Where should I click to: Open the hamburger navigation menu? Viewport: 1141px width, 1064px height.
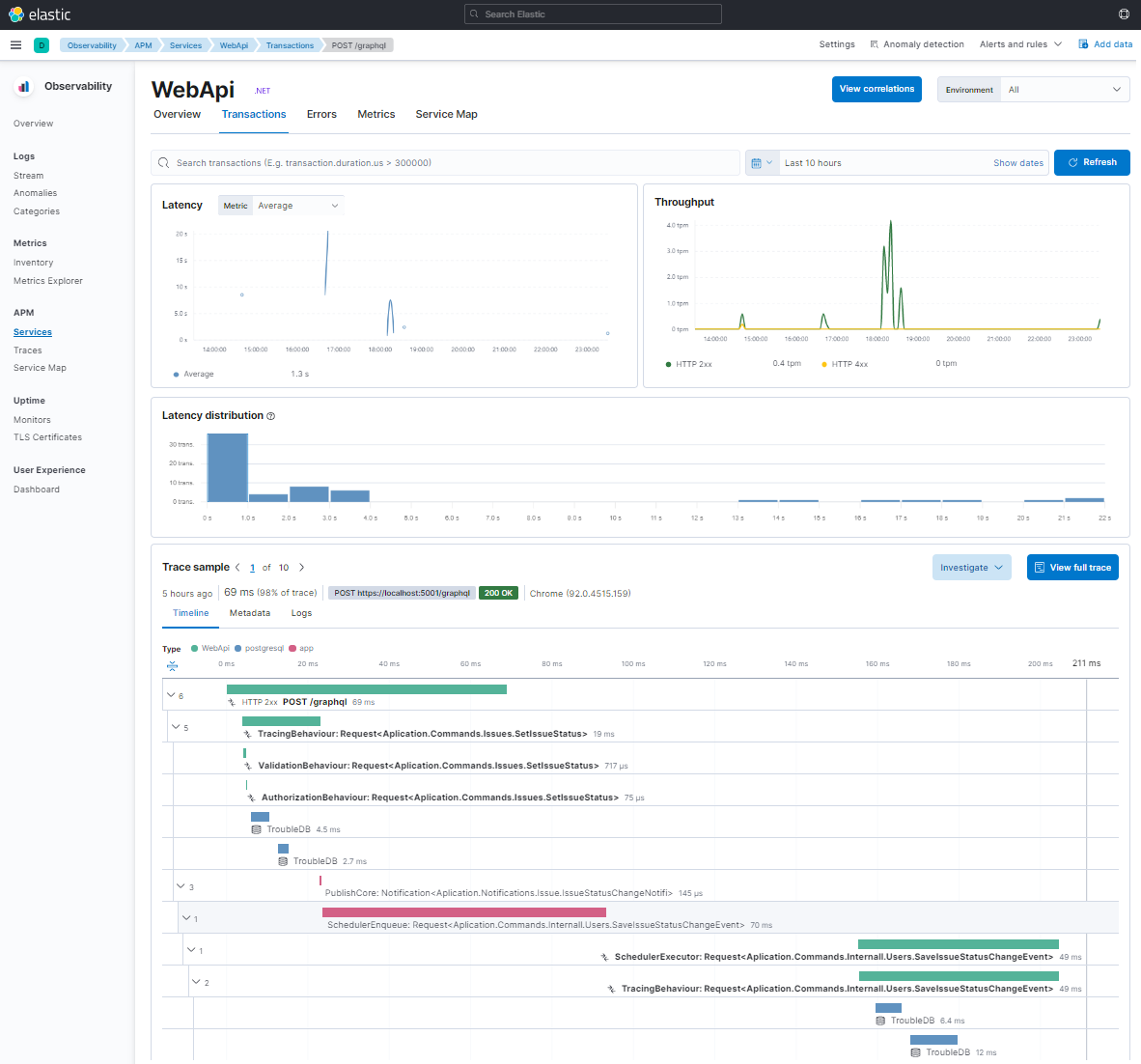tap(16, 45)
